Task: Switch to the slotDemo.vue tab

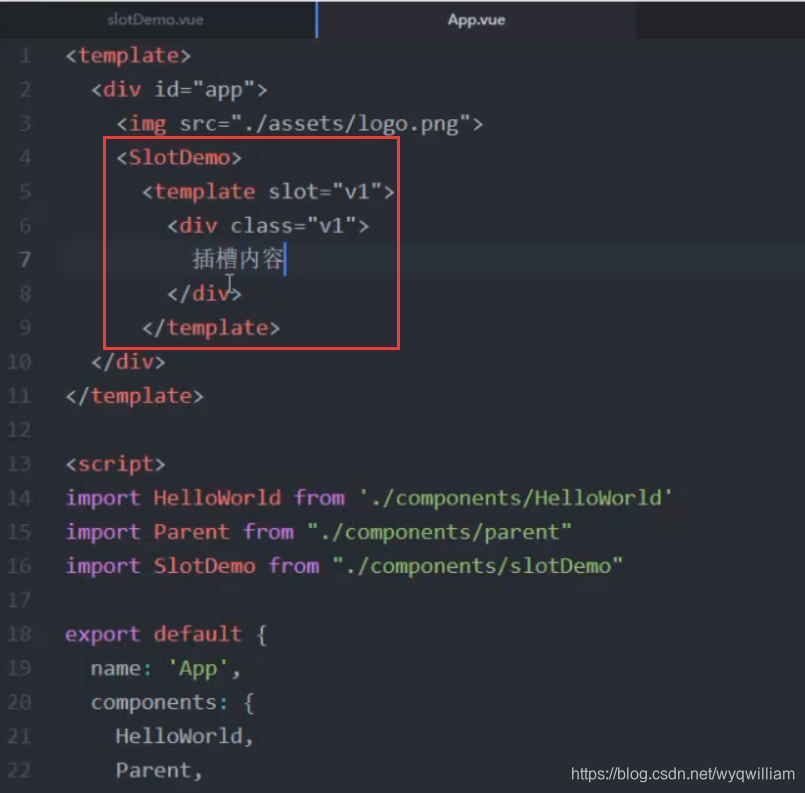Action: 155,20
